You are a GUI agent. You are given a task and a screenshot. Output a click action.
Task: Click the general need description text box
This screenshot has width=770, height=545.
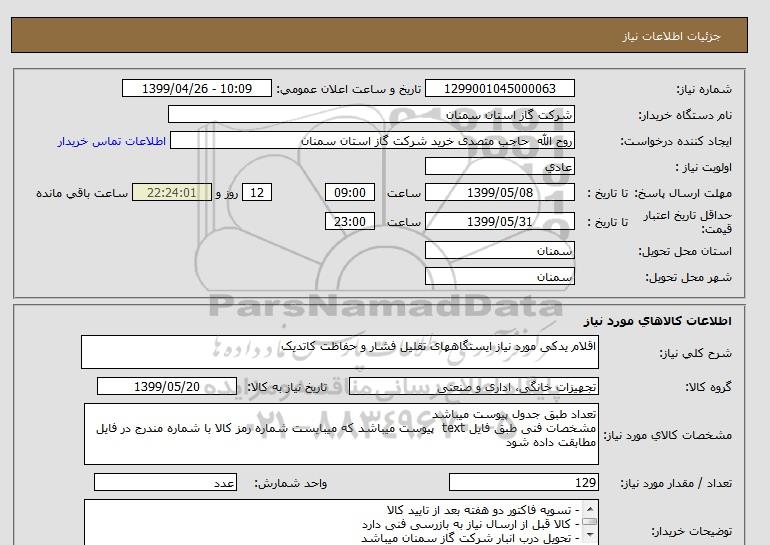pyautogui.click(x=340, y=352)
